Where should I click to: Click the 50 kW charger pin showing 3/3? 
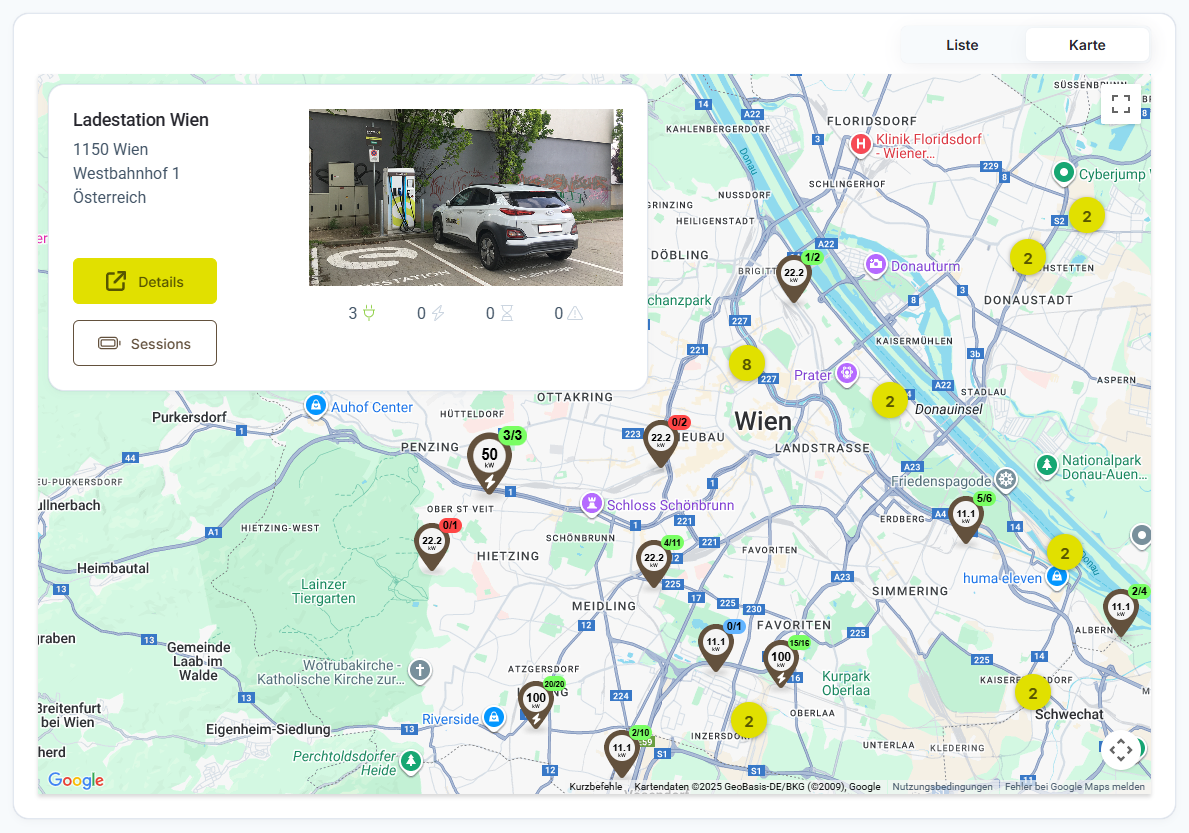click(x=489, y=459)
